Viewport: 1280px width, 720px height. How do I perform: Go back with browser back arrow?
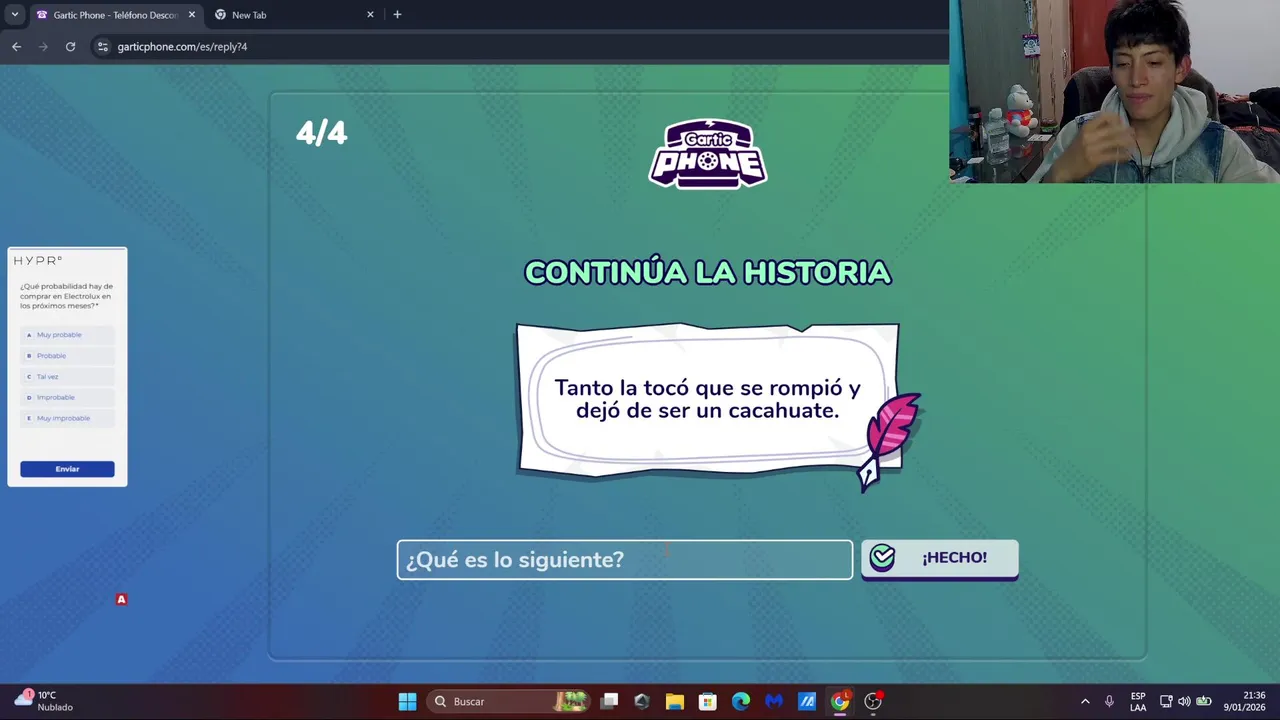(16, 46)
